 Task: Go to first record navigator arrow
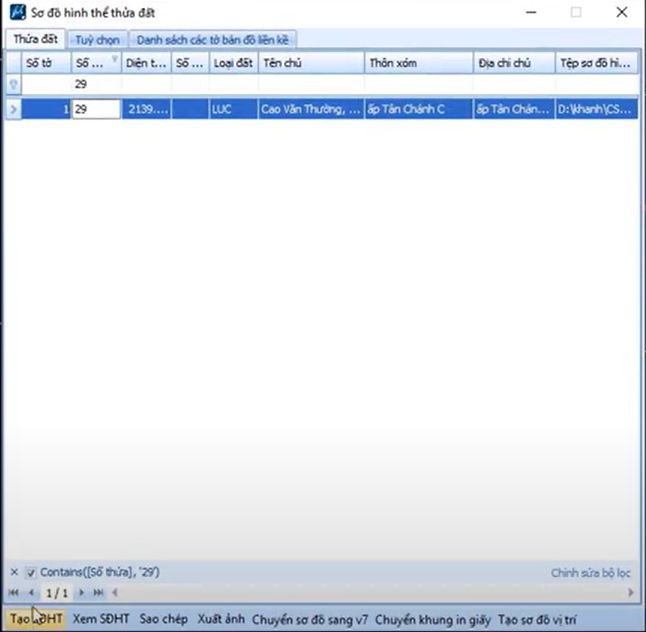[x=14, y=593]
